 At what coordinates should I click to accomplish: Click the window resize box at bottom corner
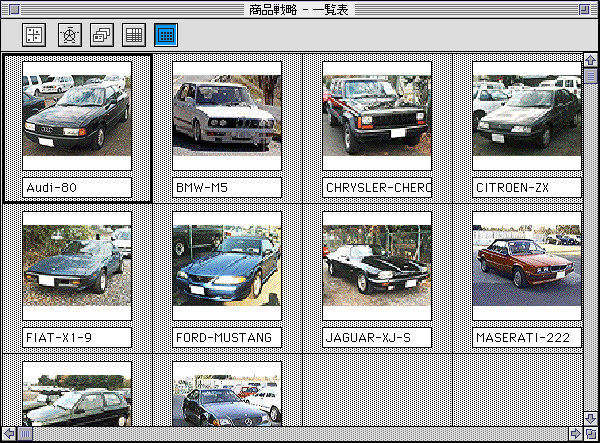pos(591,434)
